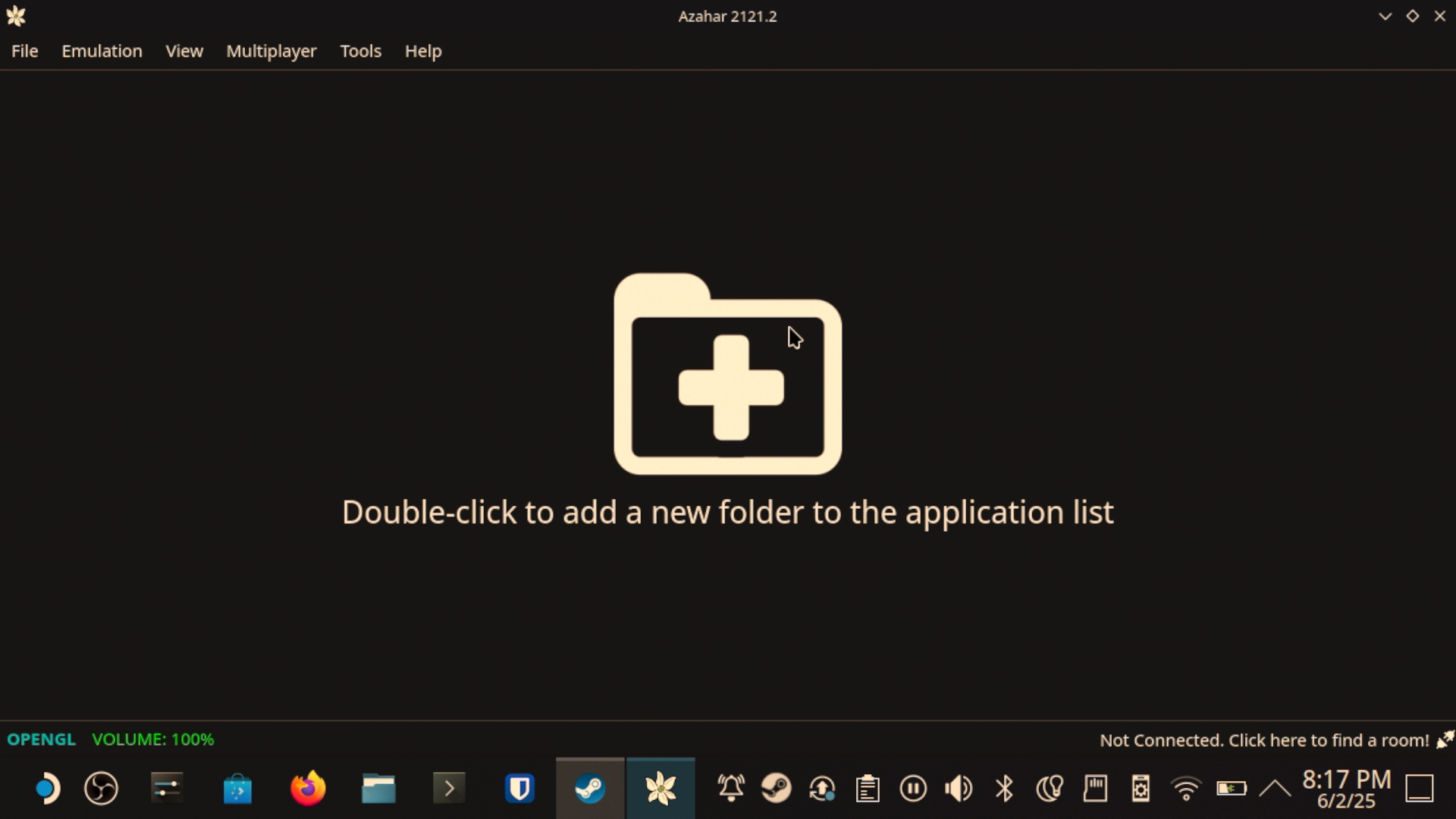Open the file manager from the taskbar
The width and height of the screenshot is (1456, 819).
coord(378,789)
